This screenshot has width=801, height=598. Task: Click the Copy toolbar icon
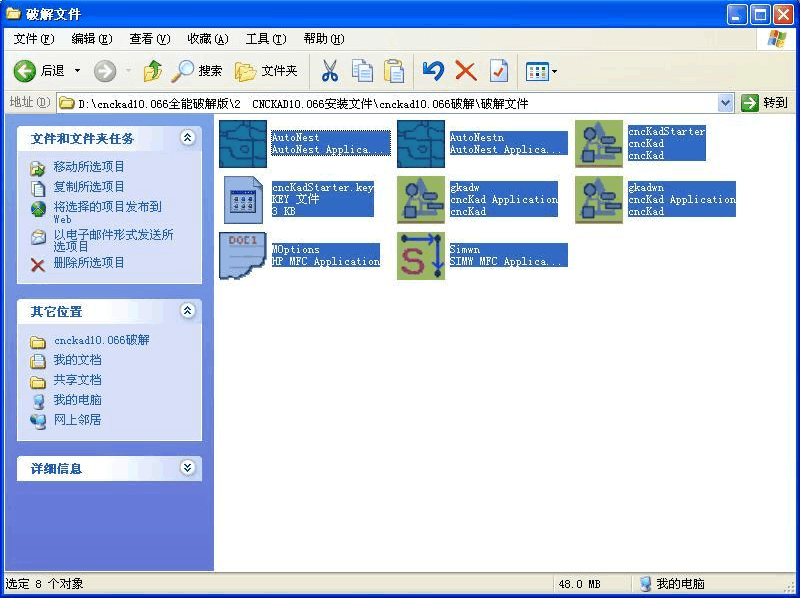pyautogui.click(x=362, y=71)
